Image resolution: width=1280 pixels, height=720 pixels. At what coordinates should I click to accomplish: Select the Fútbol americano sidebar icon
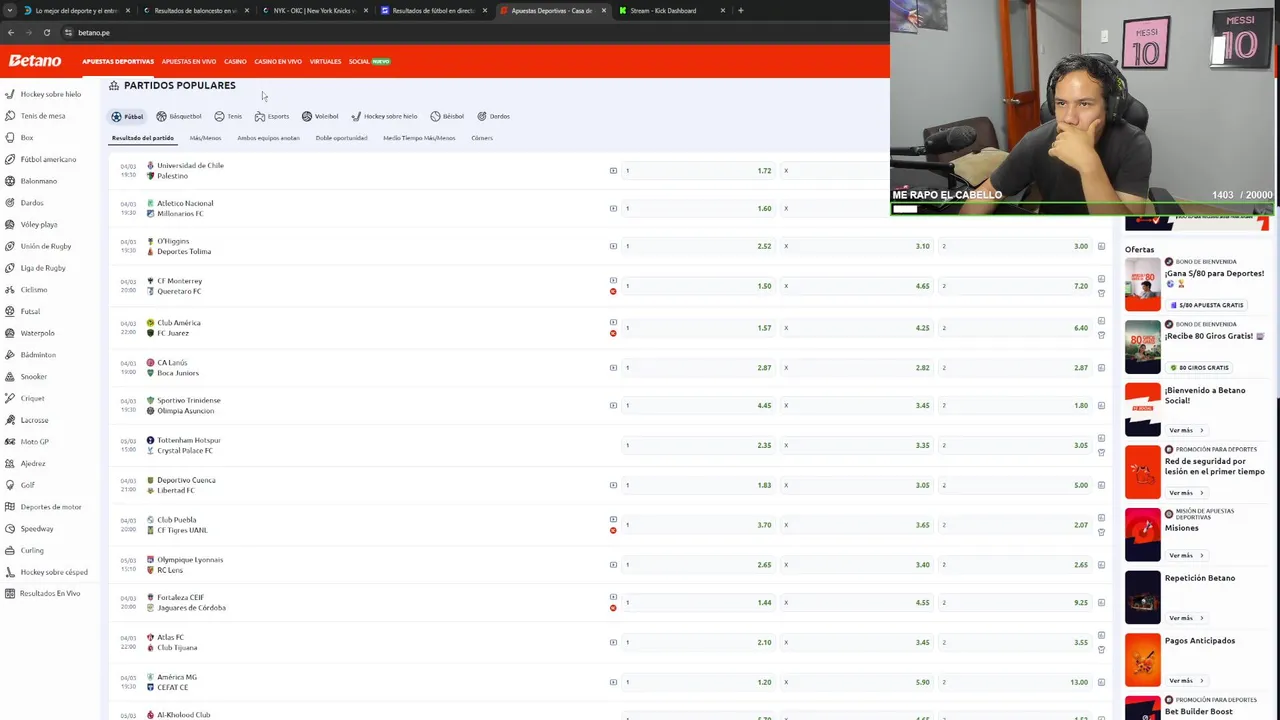(10, 159)
